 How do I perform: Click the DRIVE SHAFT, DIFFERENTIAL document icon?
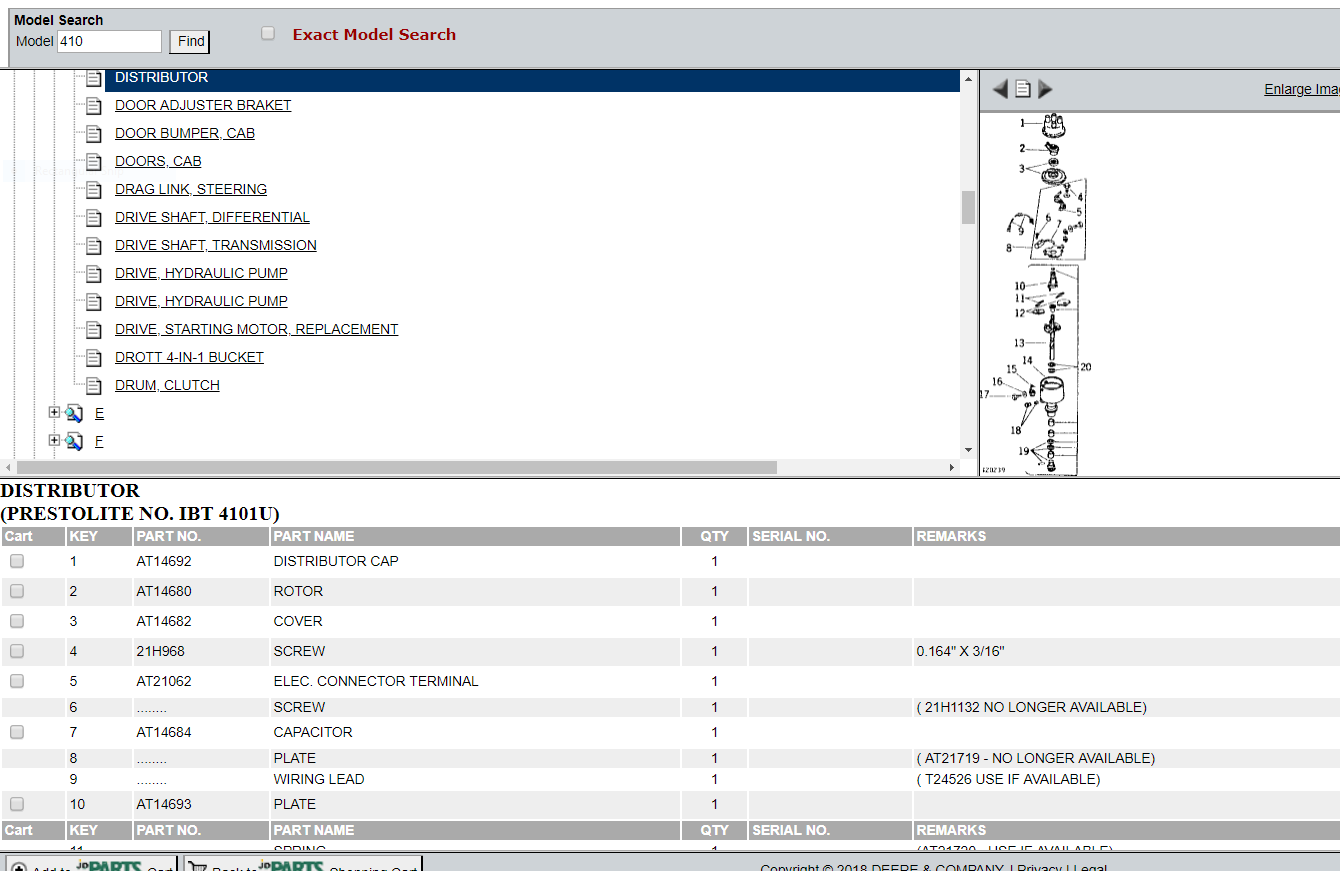(x=94, y=218)
